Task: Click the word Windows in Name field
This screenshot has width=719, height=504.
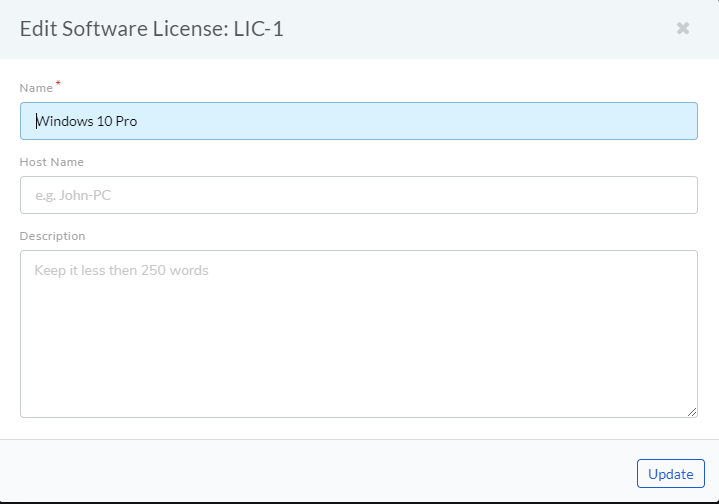Action: pyautogui.click(x=65, y=121)
